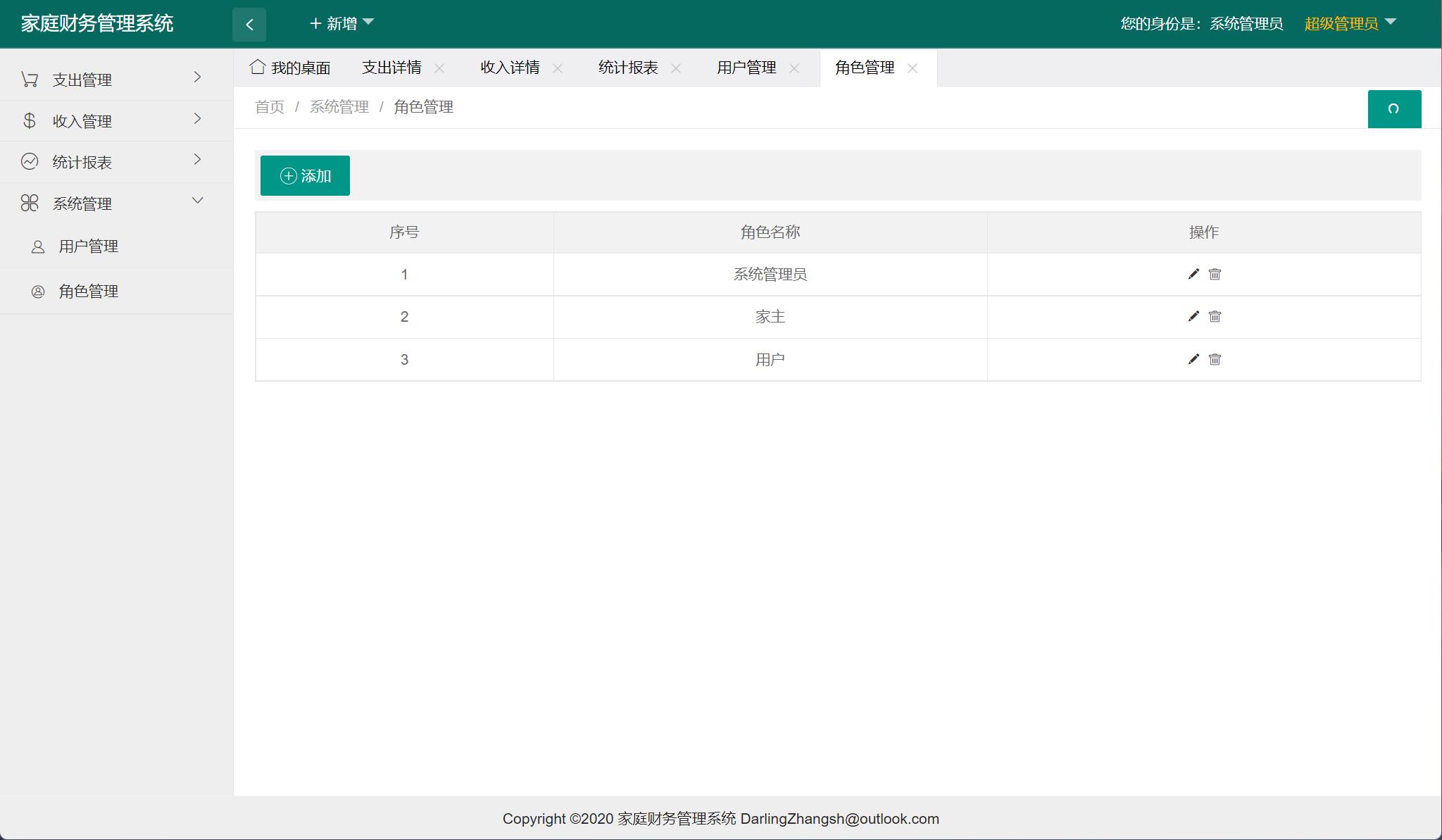Click the edit pencil on the 用户 role row
The image size is (1442, 840).
pyautogui.click(x=1193, y=359)
